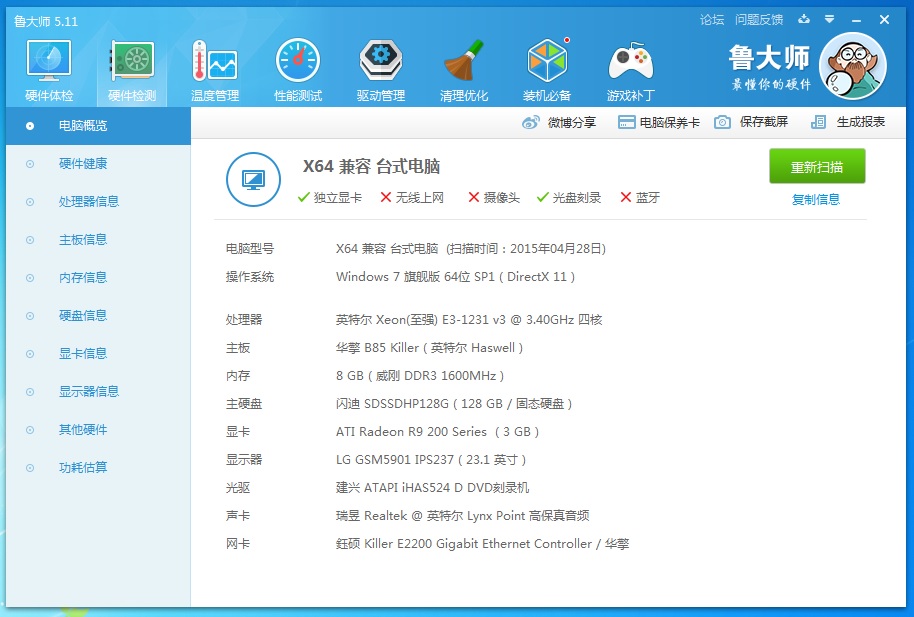This screenshot has width=914, height=617.
Task: Click the 瑞昱 Realtek sound card value
Action: coord(462,516)
